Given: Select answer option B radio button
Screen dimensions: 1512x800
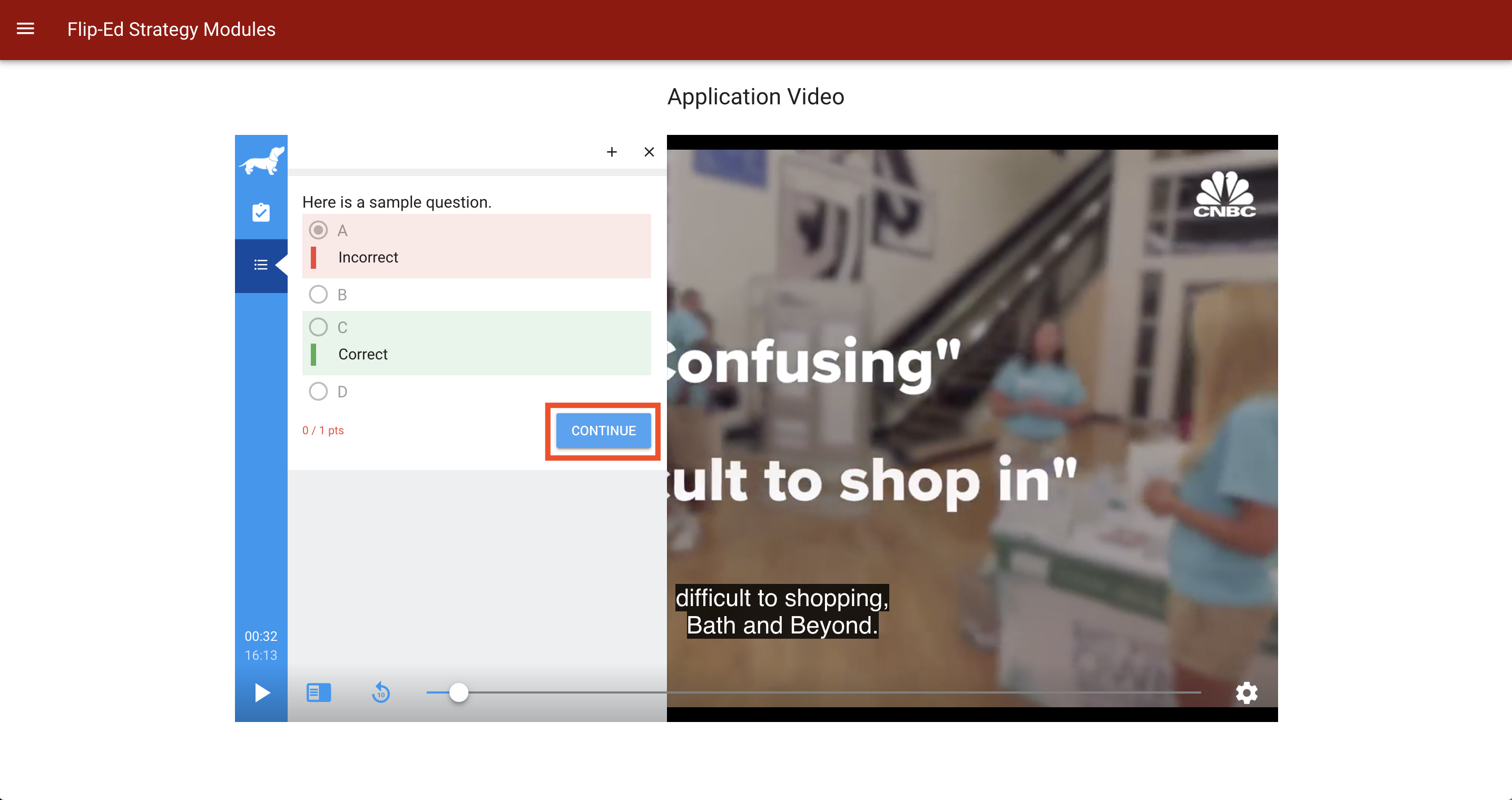Looking at the screenshot, I should [x=318, y=294].
